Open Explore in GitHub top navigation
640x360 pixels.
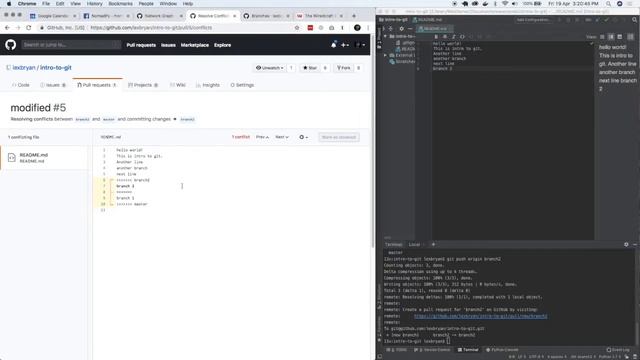coord(222,45)
